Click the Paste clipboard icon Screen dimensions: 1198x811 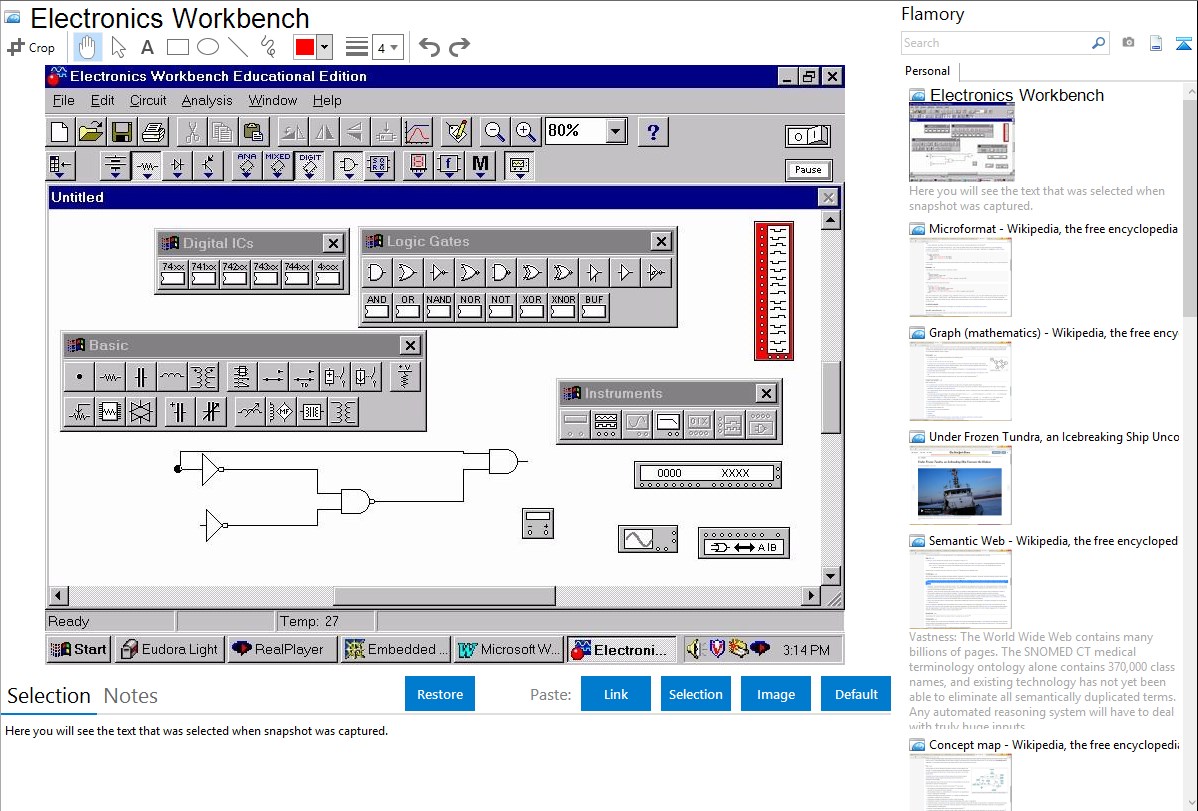click(253, 131)
